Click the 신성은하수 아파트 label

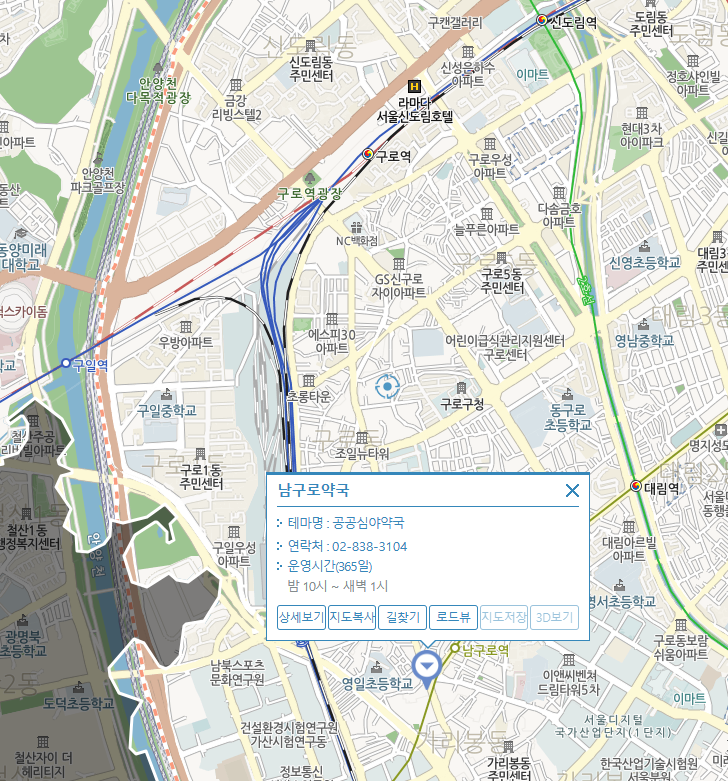468,74
